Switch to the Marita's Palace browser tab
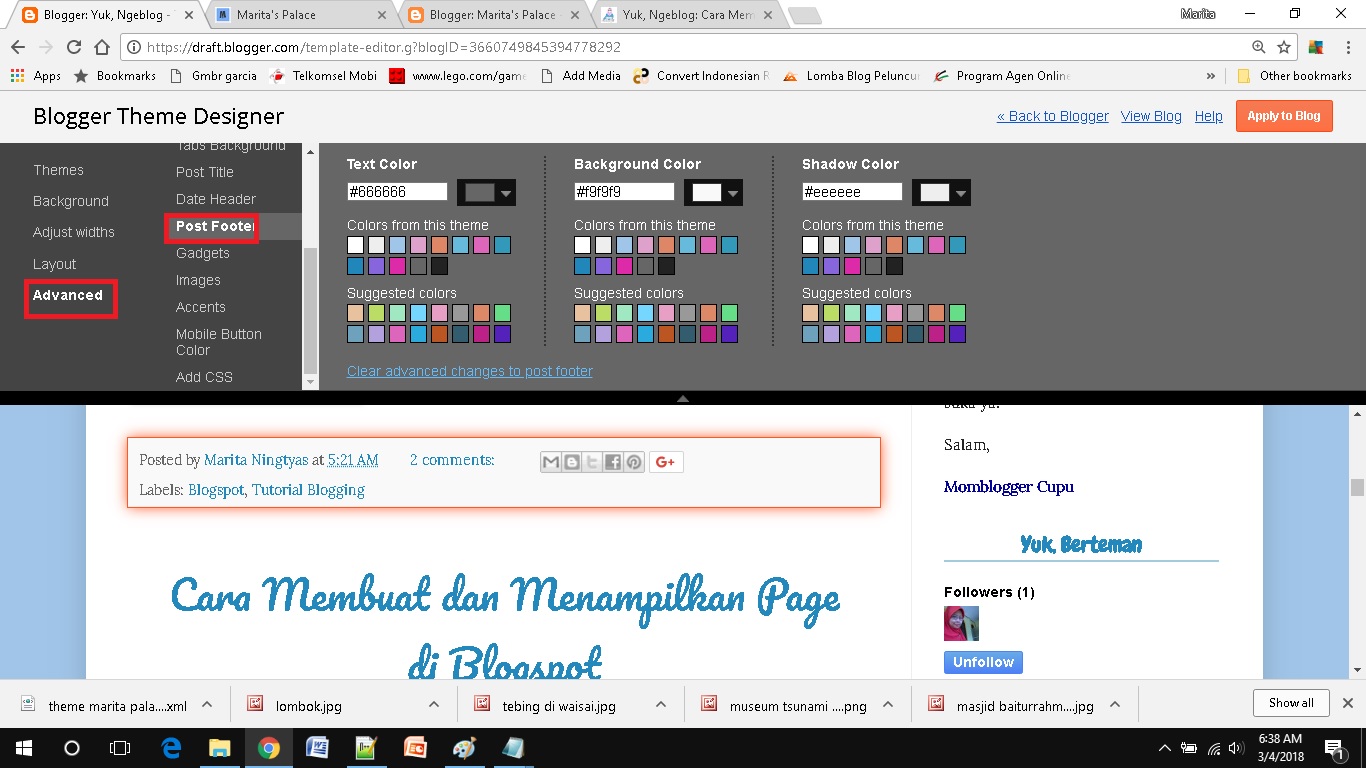 (x=300, y=14)
